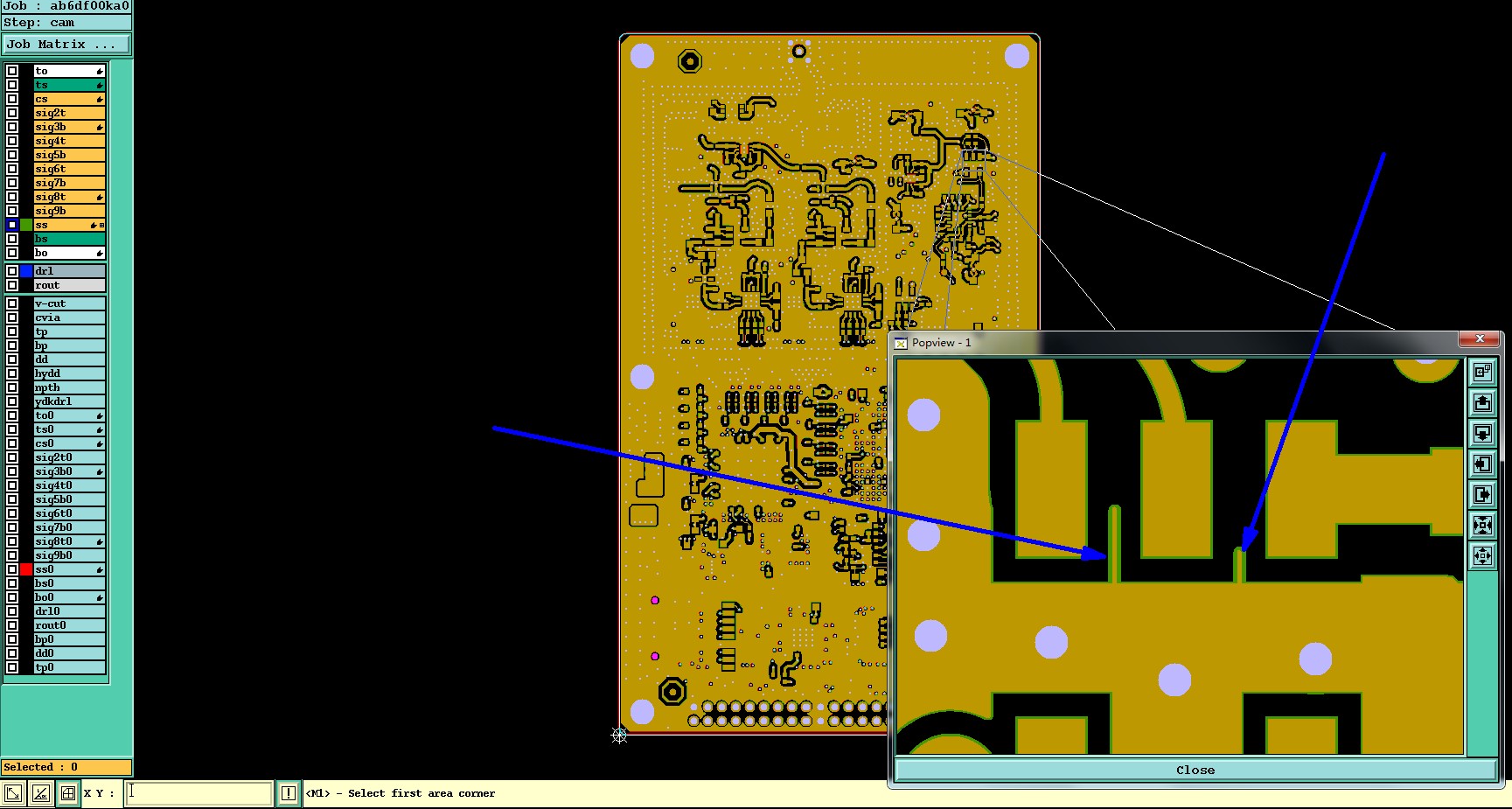Image resolution: width=1512 pixels, height=809 pixels.
Task: Click the Popview pan down arrow icon
Action: (1482, 433)
